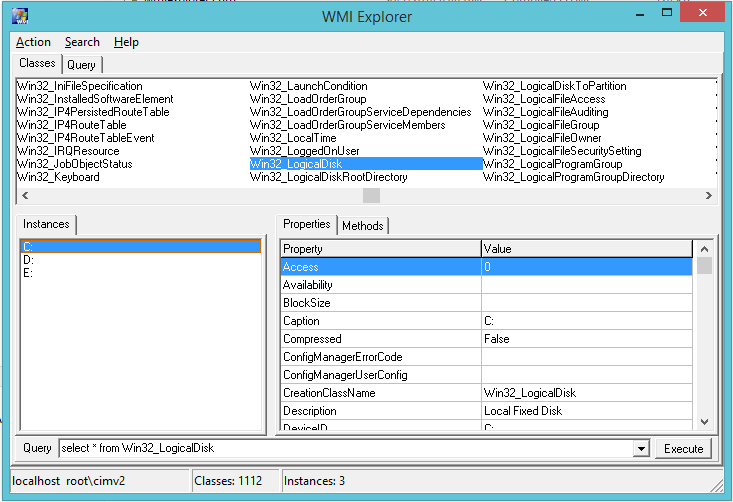Select Win32_IP4RouteTableEvent class
The width and height of the screenshot is (733, 502).
coord(86,138)
